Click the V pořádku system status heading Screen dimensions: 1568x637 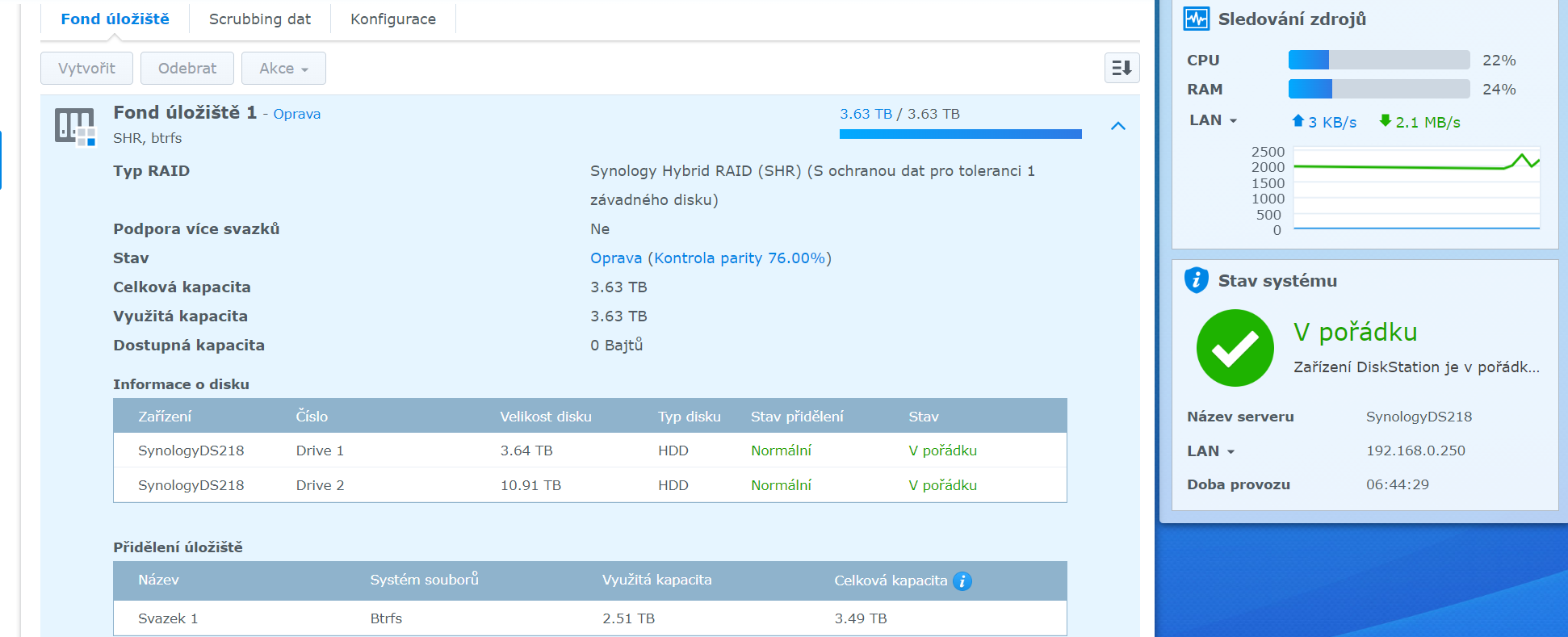1355,332
